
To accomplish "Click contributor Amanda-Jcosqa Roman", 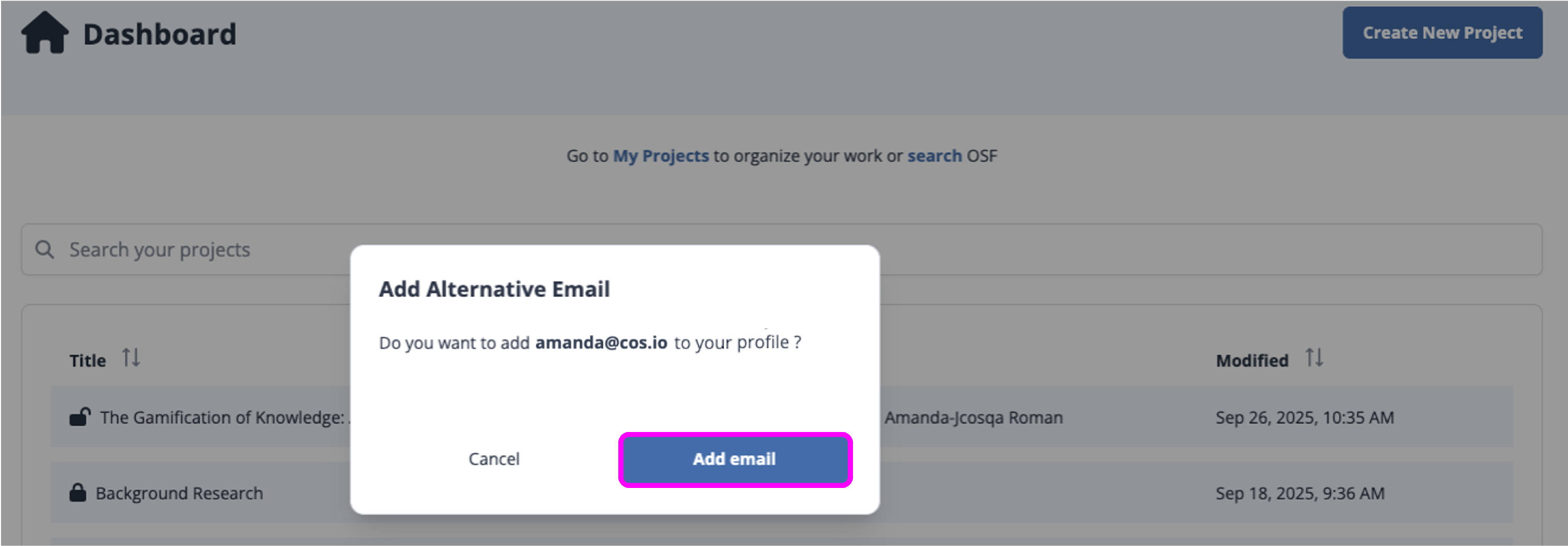I will tap(973, 417).
